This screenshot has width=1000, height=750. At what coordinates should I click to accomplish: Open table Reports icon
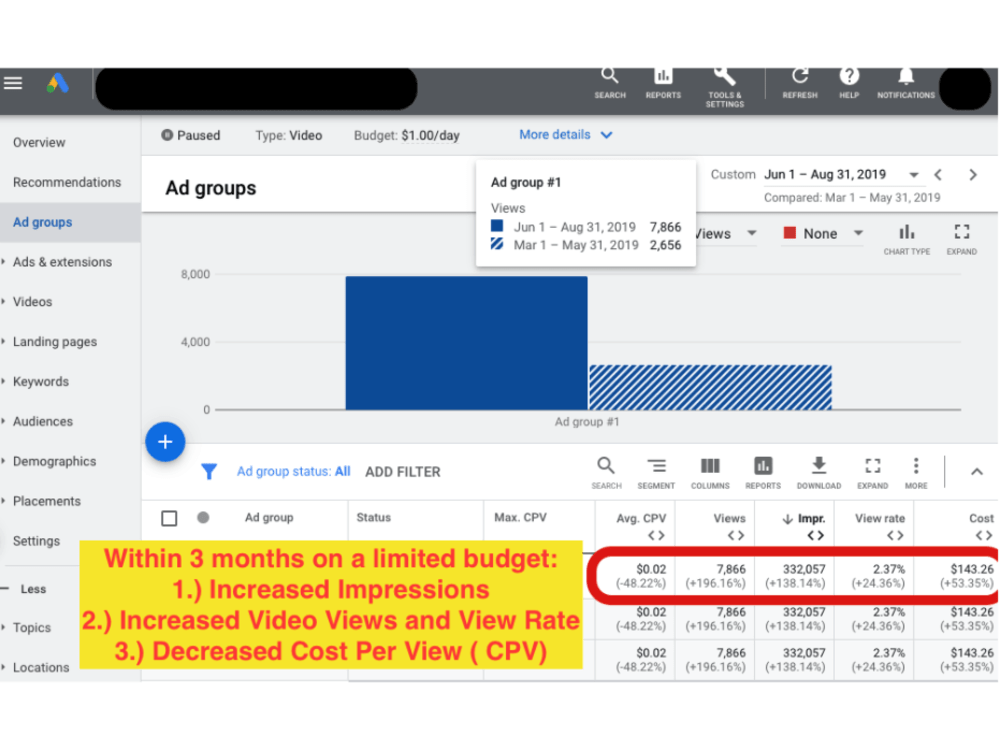pos(763,473)
